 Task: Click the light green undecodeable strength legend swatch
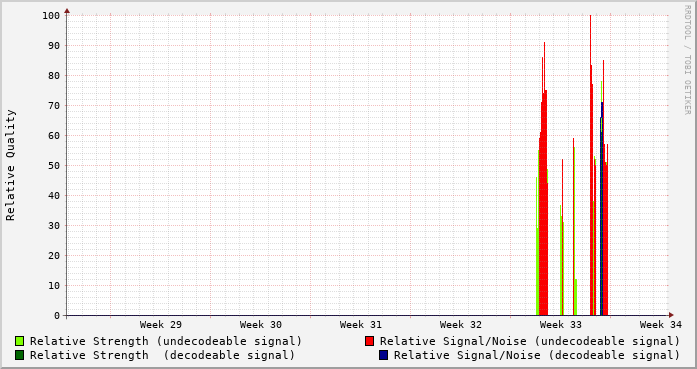point(20,341)
